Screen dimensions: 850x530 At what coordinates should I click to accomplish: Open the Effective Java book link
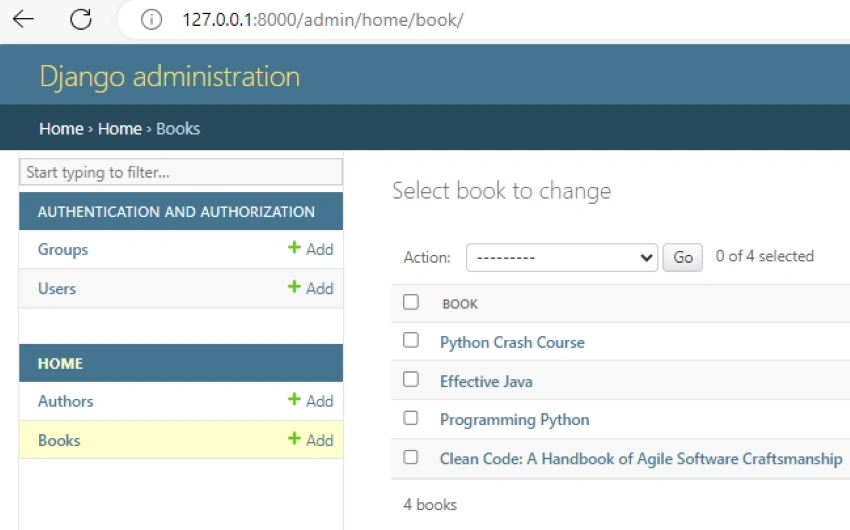coord(486,382)
